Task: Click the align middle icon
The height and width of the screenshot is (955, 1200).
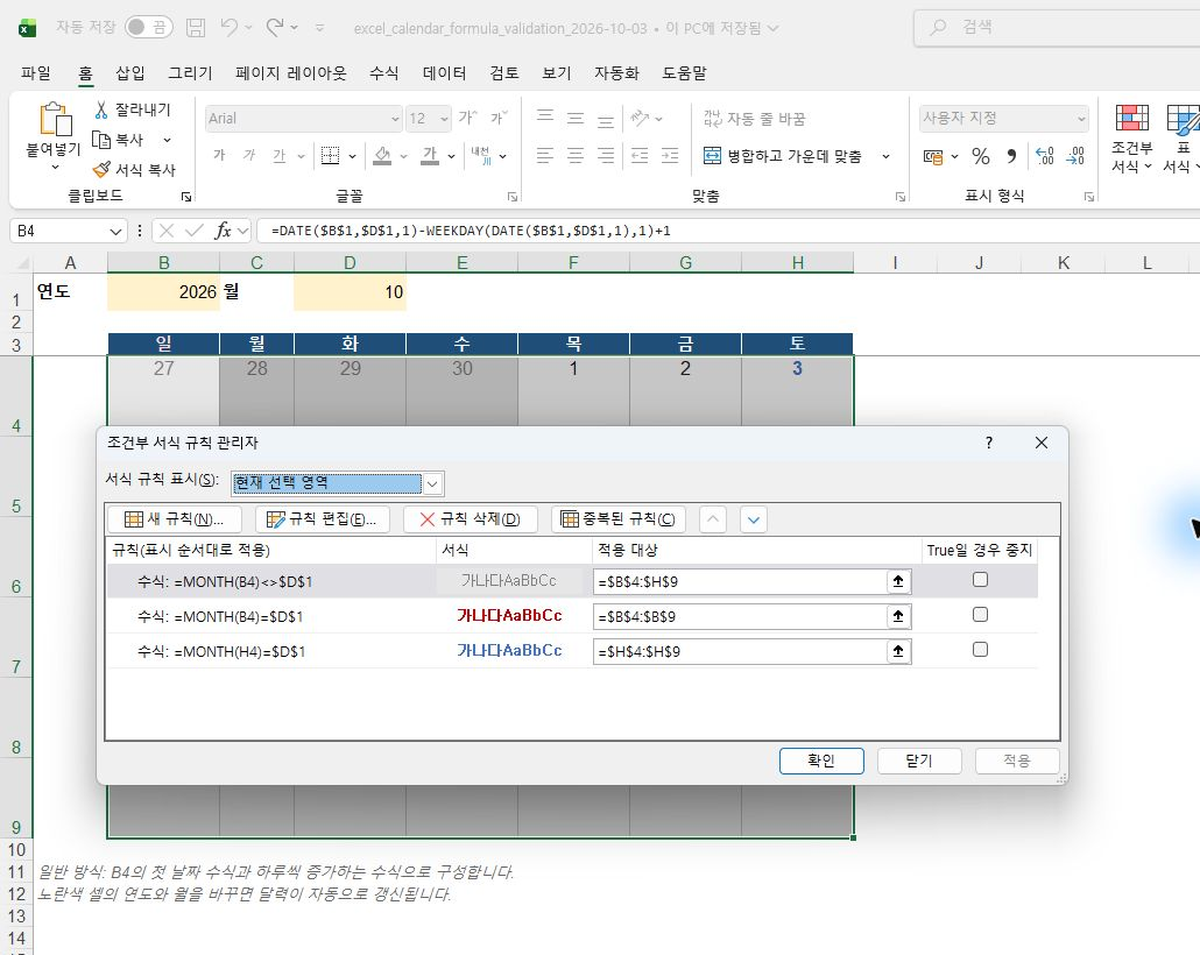Action: pos(575,118)
